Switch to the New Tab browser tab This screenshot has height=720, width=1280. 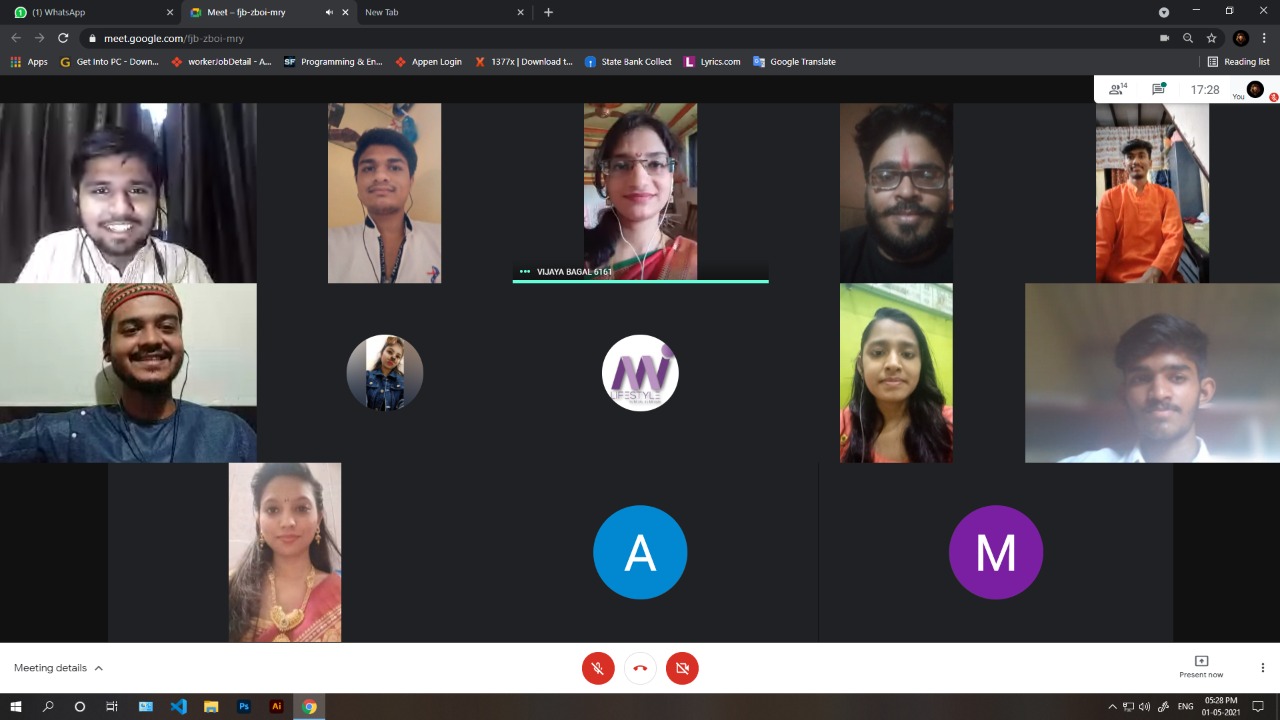coord(440,12)
